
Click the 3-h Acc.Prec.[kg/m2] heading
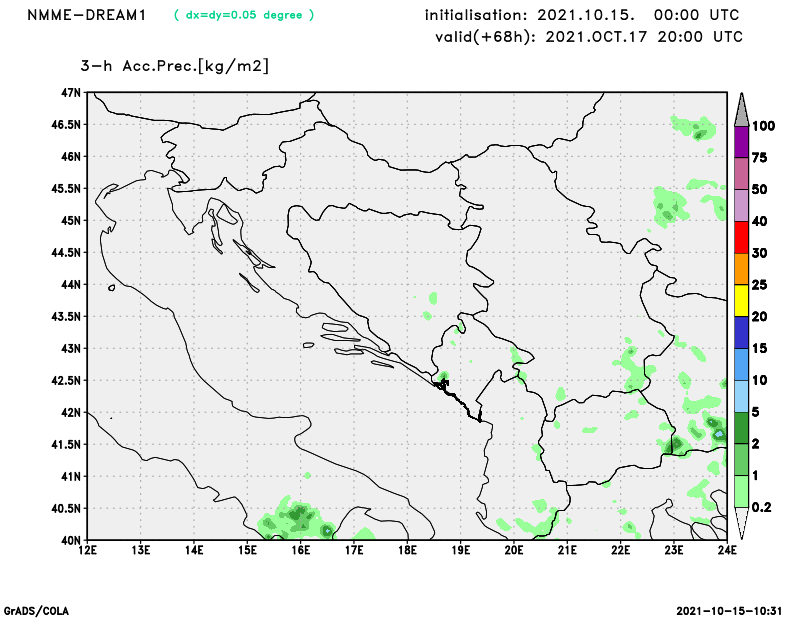pyautogui.click(x=175, y=66)
